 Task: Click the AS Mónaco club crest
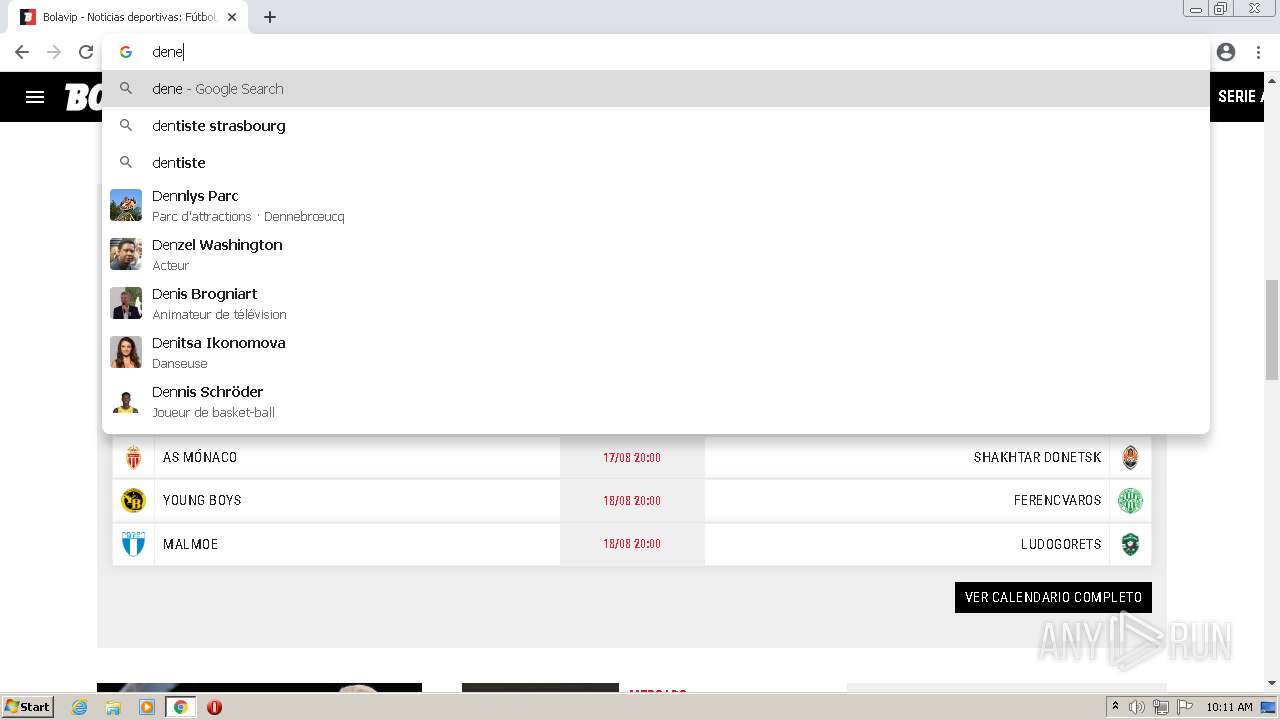[x=133, y=458]
